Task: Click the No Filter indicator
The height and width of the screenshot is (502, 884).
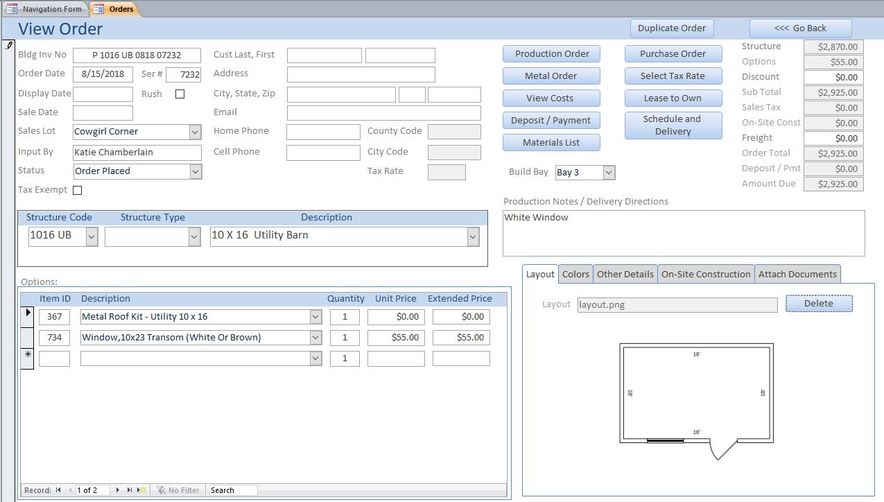Action: coord(178,490)
